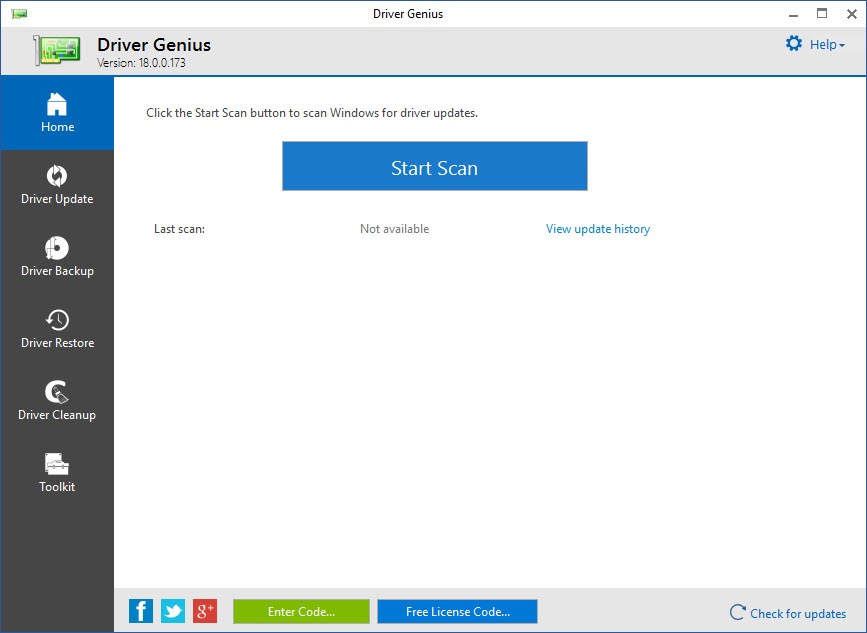The width and height of the screenshot is (867, 633).
Task: Click the Free License Code button
Action: click(457, 611)
